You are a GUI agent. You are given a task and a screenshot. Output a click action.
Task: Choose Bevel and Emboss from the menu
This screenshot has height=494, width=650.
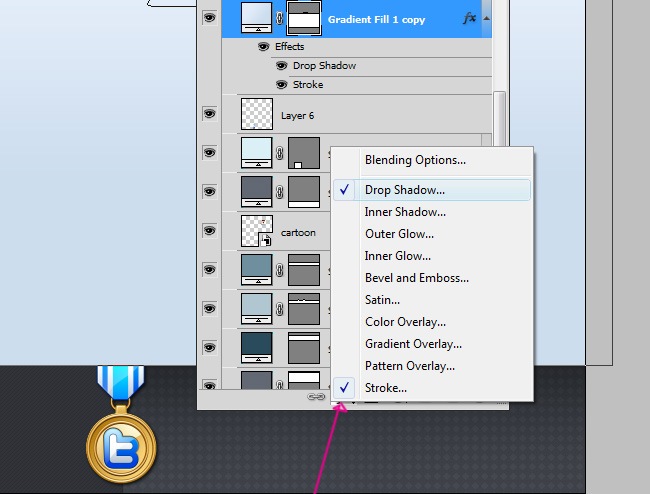[432, 278]
